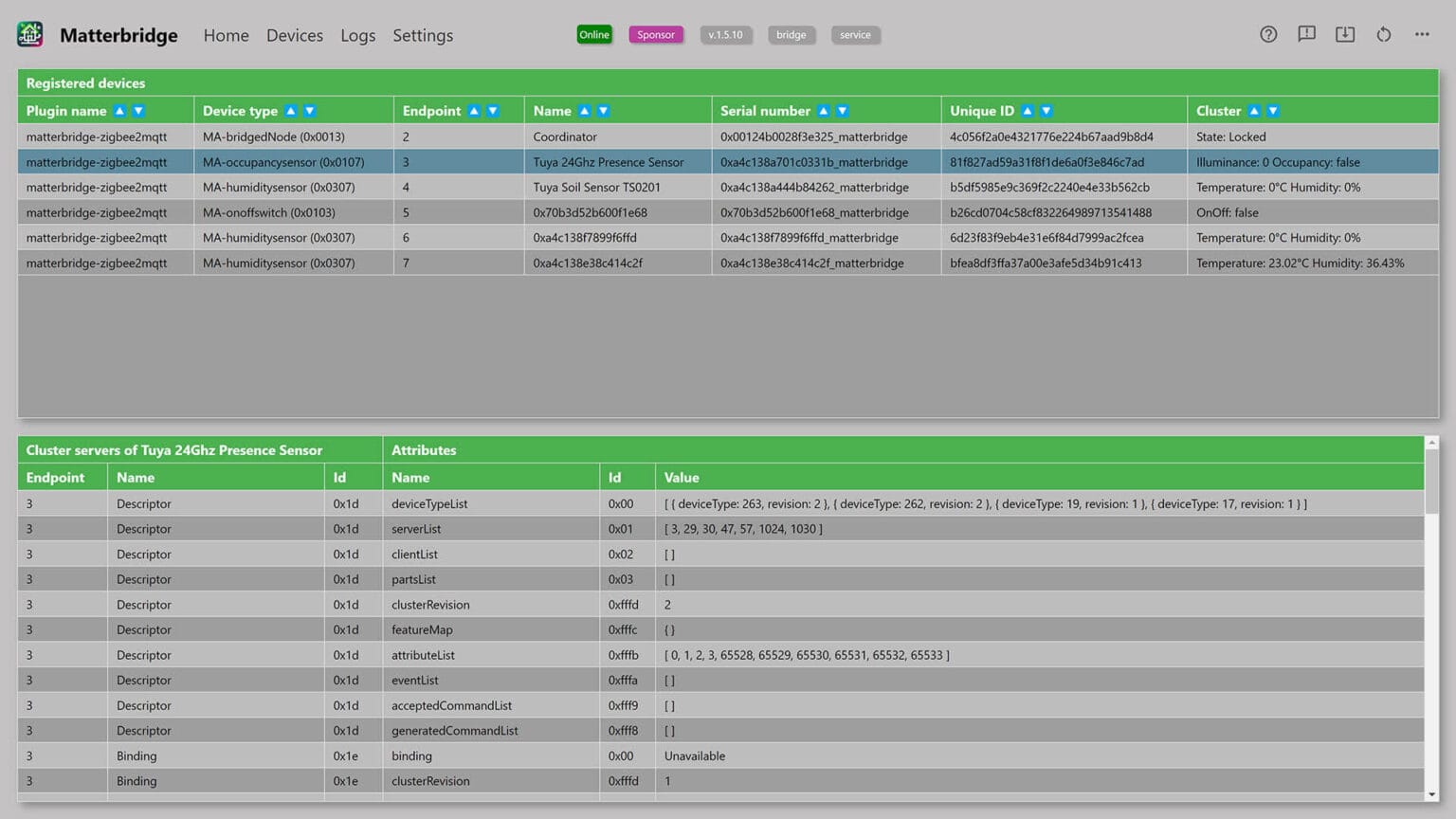Screen dimensions: 1456x819
Task: Open the help question mark icon
Action: (1268, 34)
